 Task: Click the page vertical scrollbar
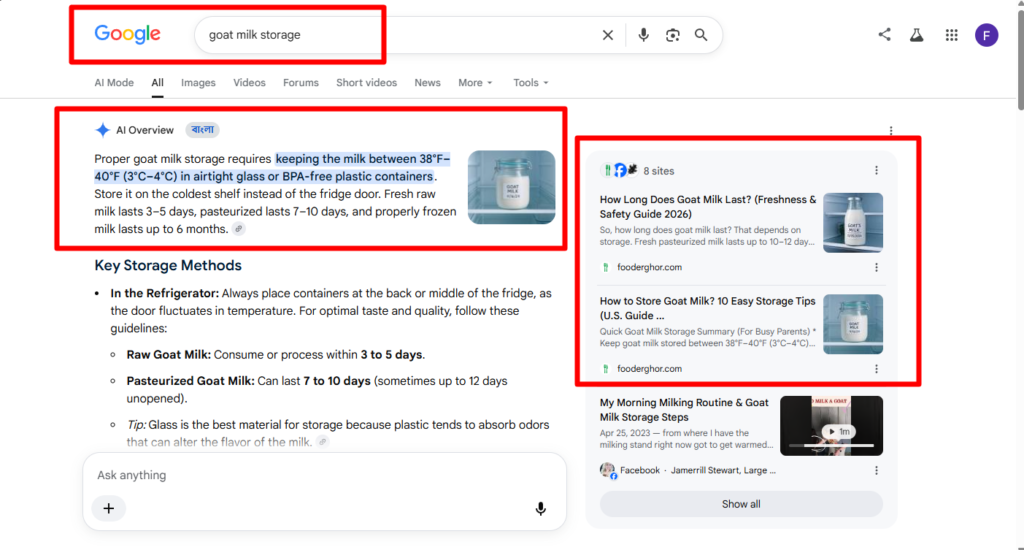tap(1020, 59)
